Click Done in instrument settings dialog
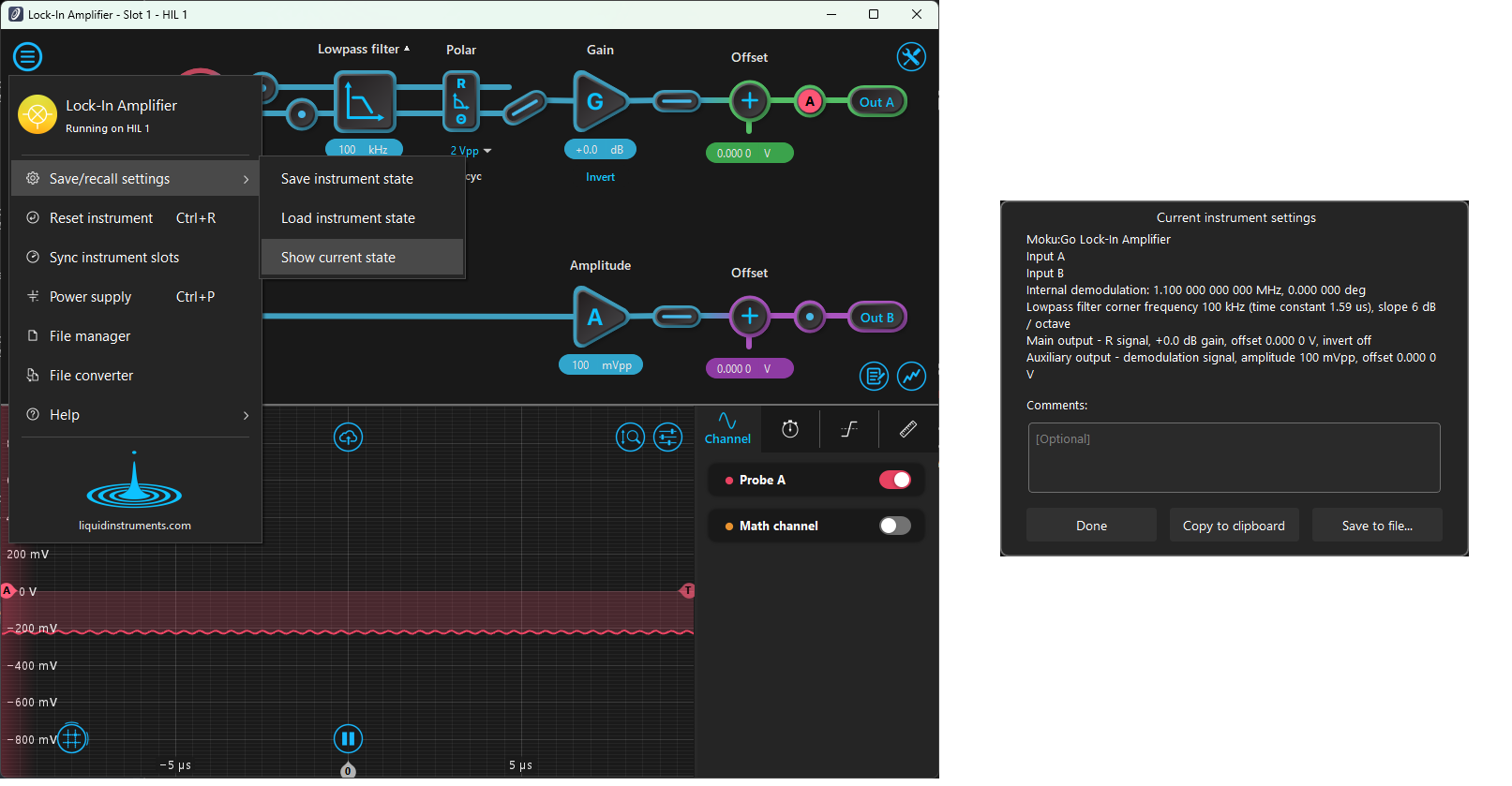1512x786 pixels. click(1091, 526)
